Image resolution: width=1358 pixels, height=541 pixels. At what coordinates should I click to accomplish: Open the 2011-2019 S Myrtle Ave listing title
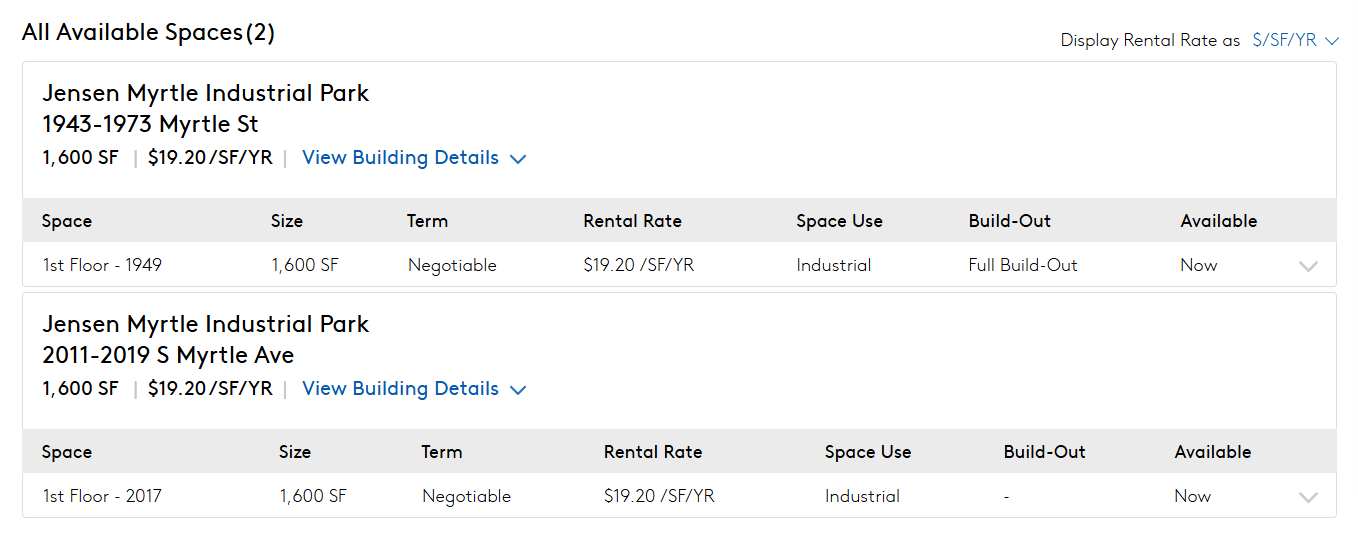tap(168, 355)
